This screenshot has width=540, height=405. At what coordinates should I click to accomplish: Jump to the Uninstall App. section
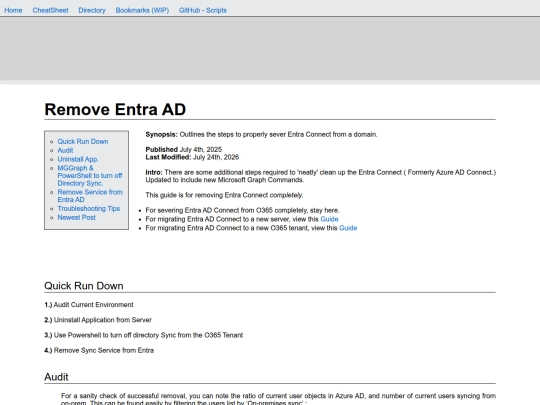tap(78, 159)
